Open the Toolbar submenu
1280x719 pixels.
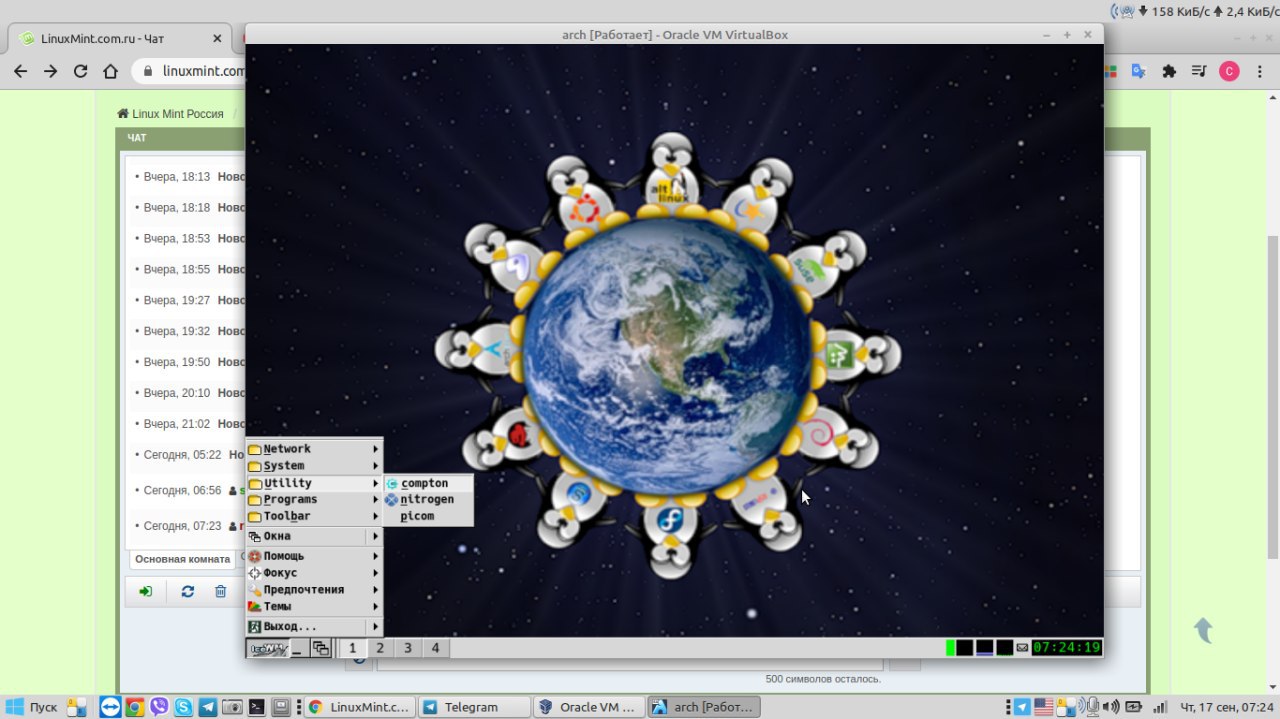tap(314, 517)
